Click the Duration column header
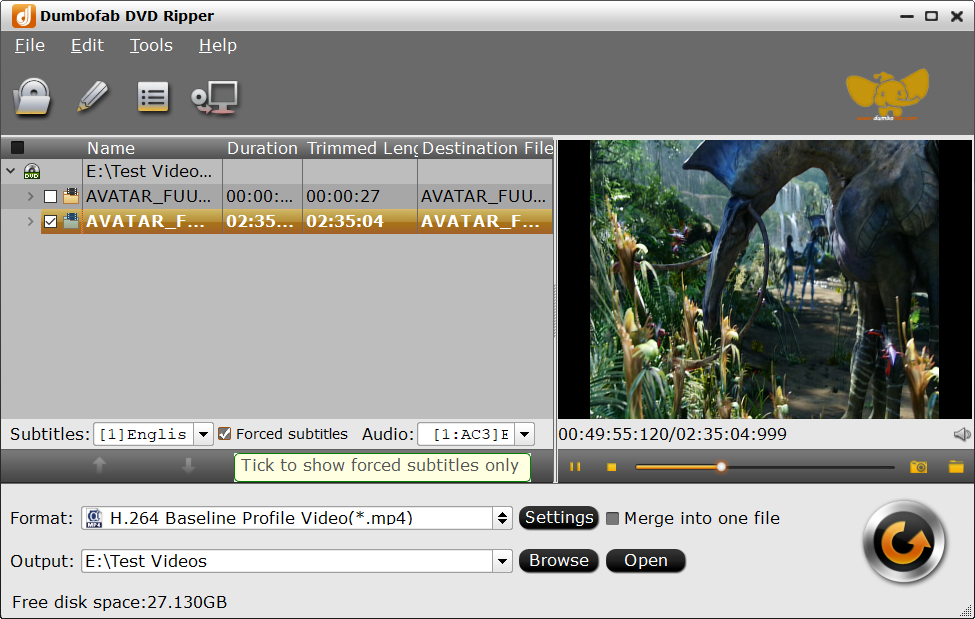Image resolution: width=975 pixels, height=619 pixels. point(262,148)
